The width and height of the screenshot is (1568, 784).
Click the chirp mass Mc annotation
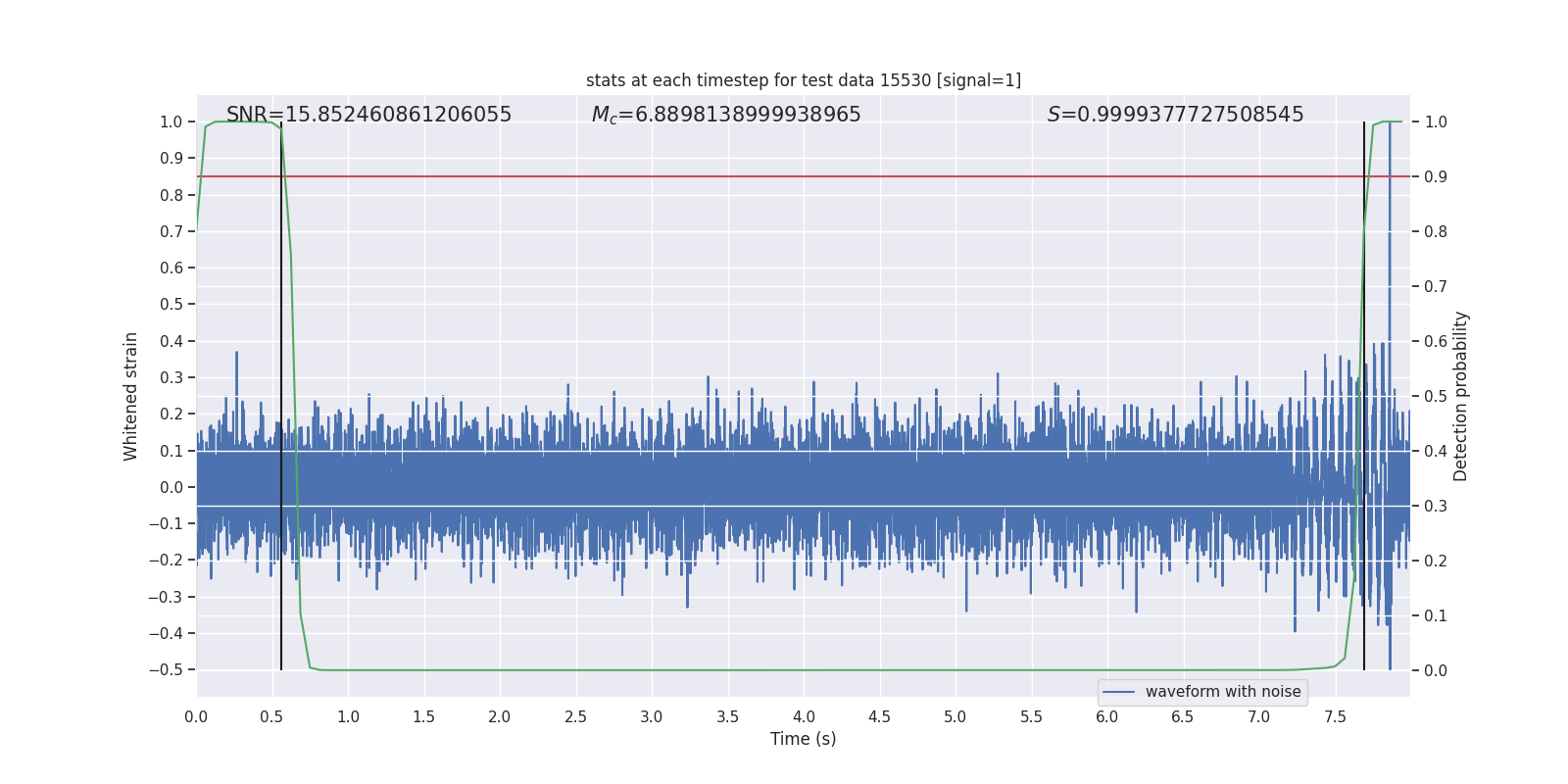725,115
